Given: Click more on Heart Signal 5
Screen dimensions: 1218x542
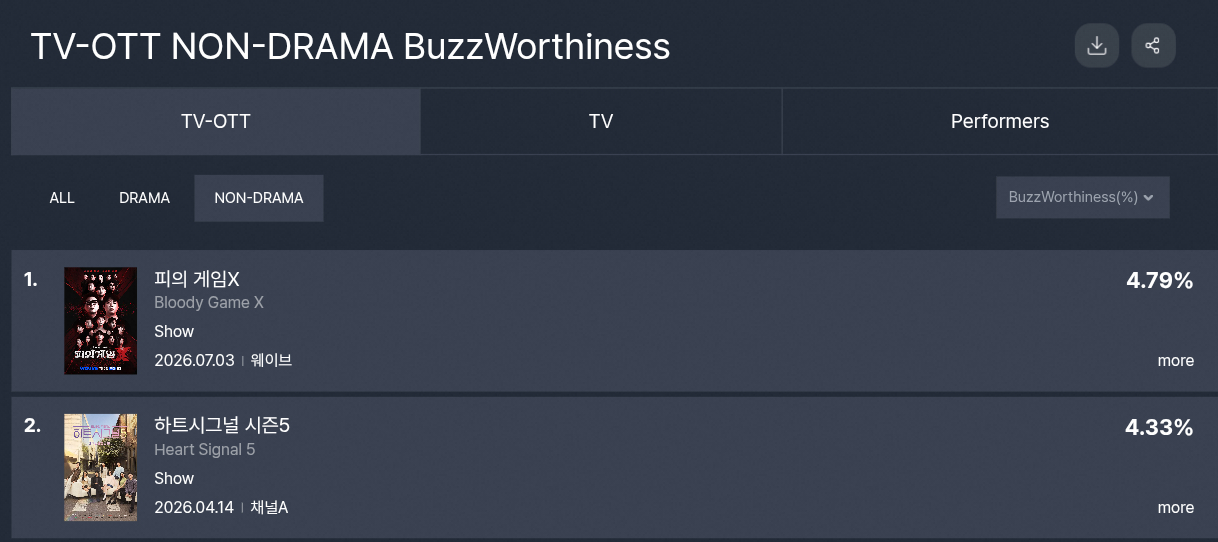Looking at the screenshot, I should coord(1176,507).
